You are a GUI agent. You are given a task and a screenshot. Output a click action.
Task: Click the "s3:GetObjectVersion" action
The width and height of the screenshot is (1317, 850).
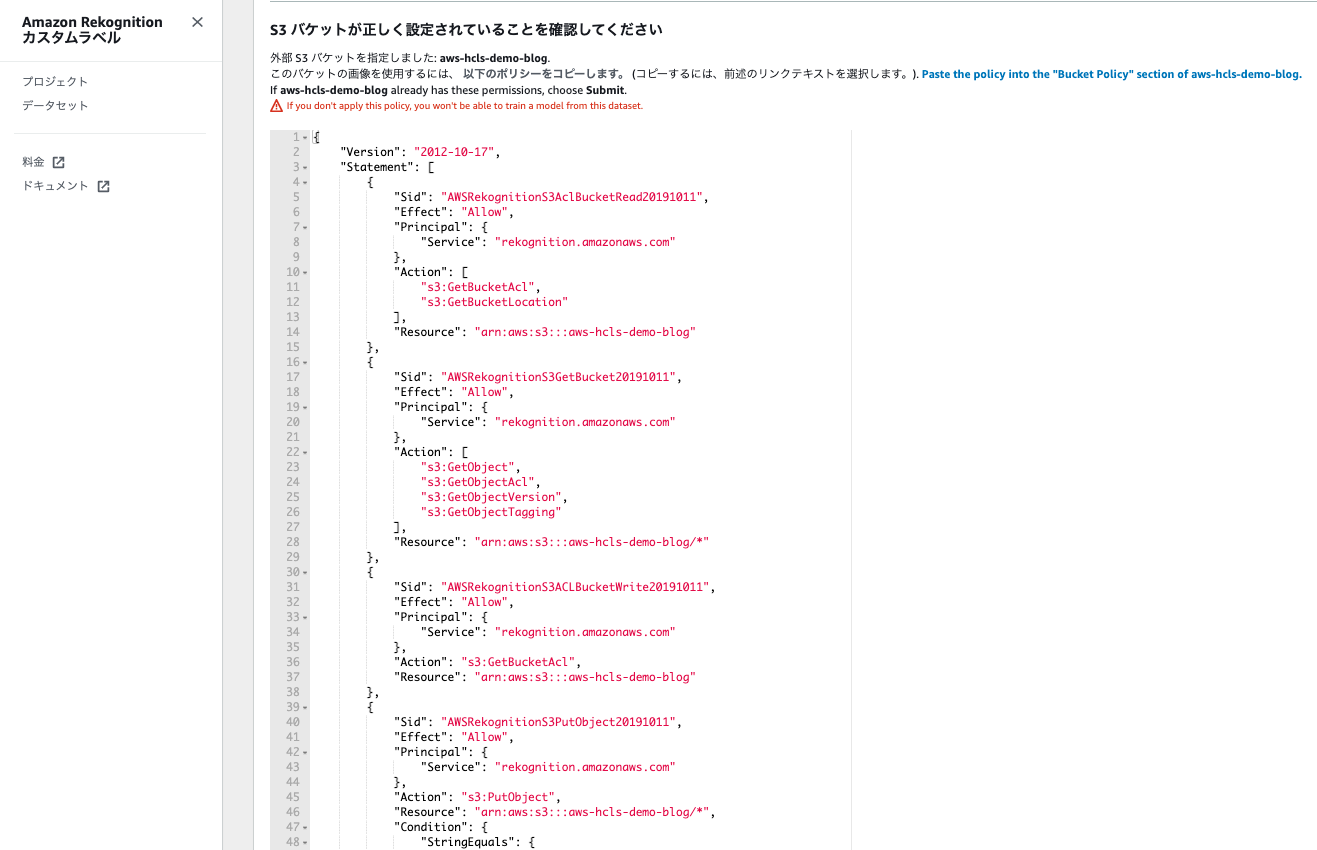pos(492,497)
